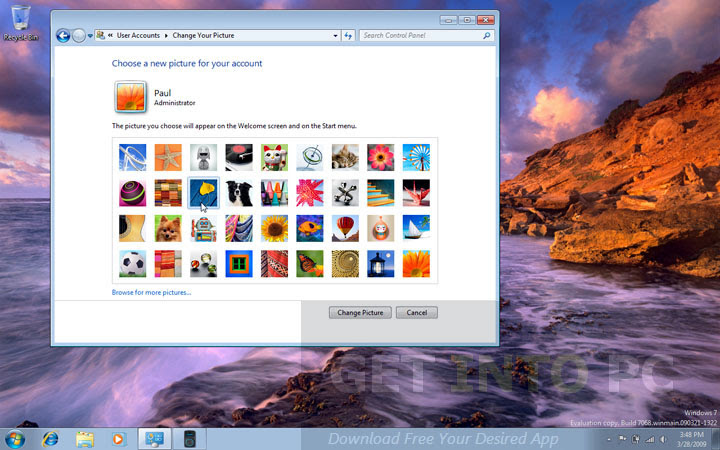The image size is (720, 450).
Task: Select the orange tropical fish picture
Action: 310,228
